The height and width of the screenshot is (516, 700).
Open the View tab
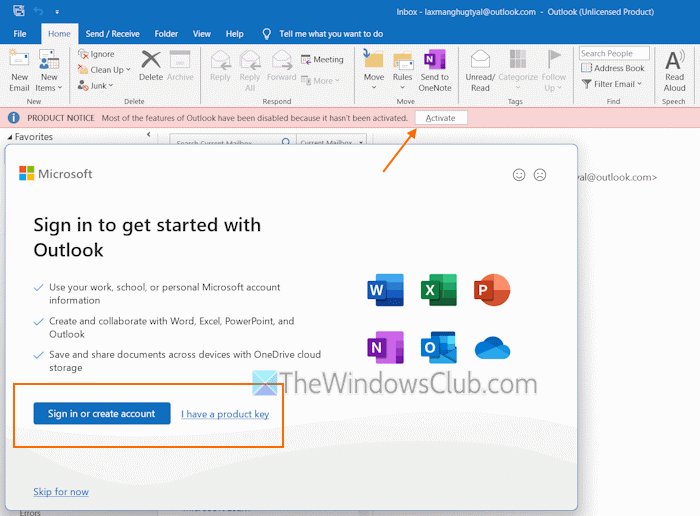202,34
